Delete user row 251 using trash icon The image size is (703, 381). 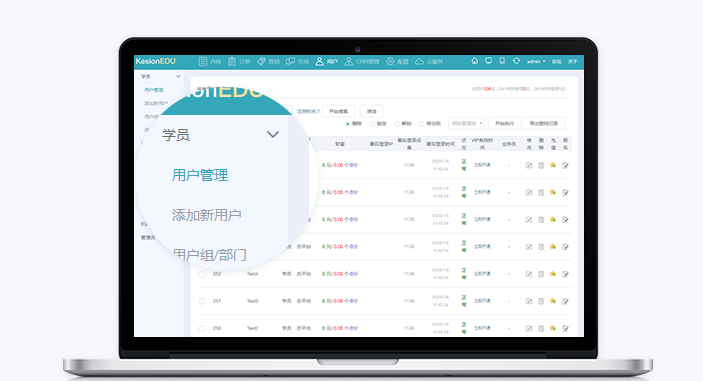541,301
